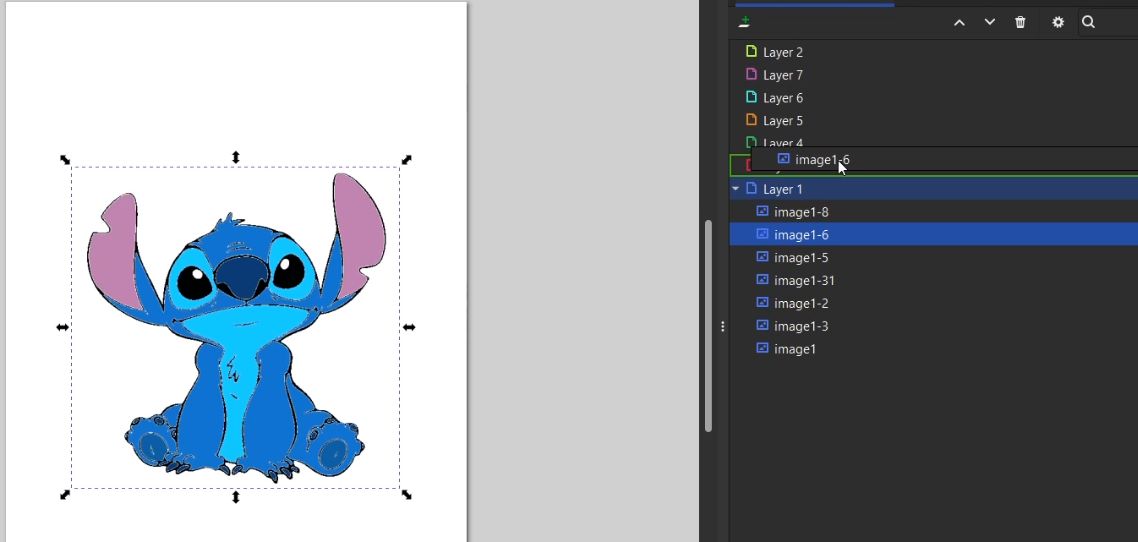Screen dimensions: 1138x542
Task: Select the Layer 1 row
Action: coord(933,189)
